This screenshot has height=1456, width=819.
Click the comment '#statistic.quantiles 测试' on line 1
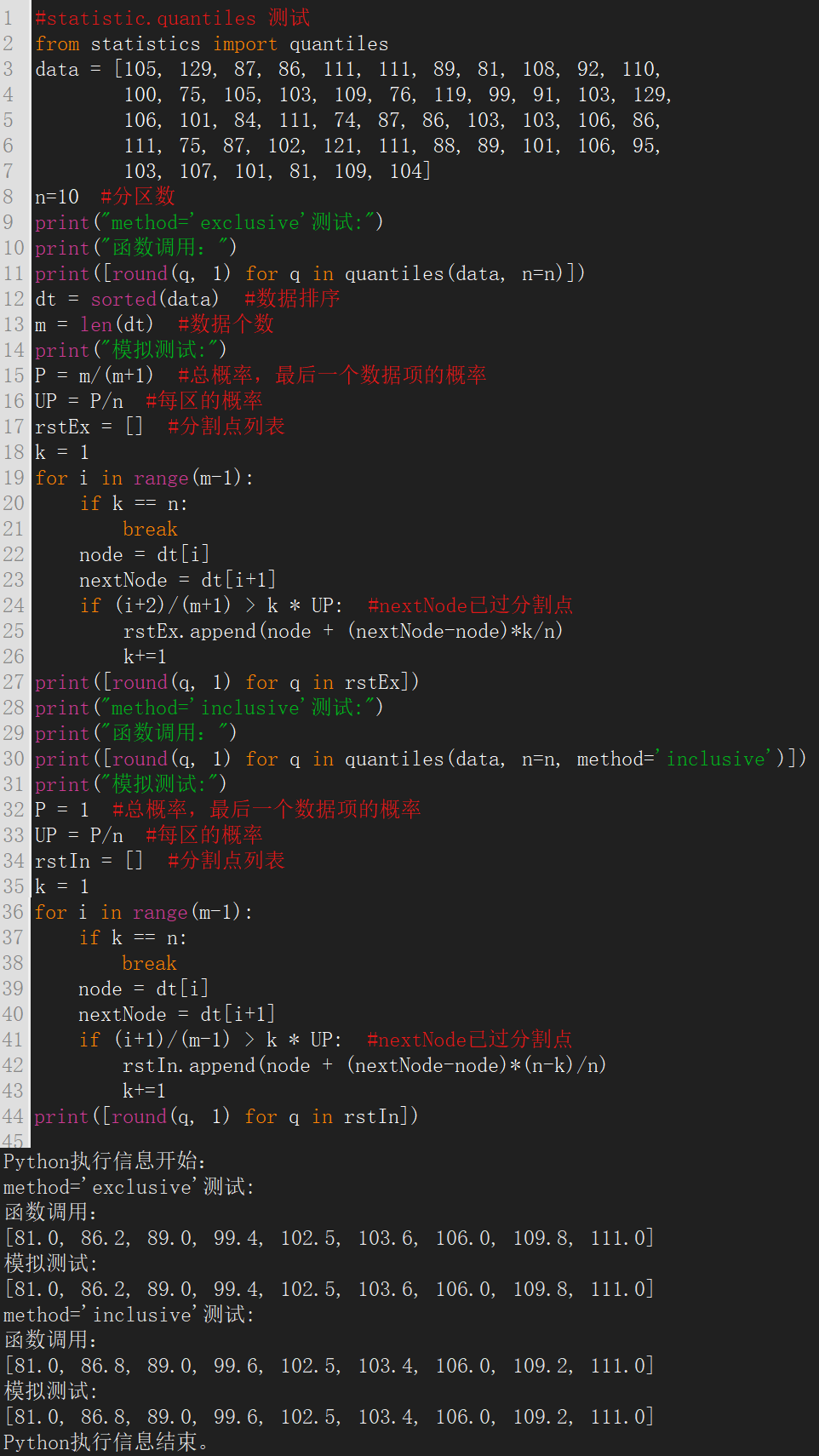coord(173,18)
